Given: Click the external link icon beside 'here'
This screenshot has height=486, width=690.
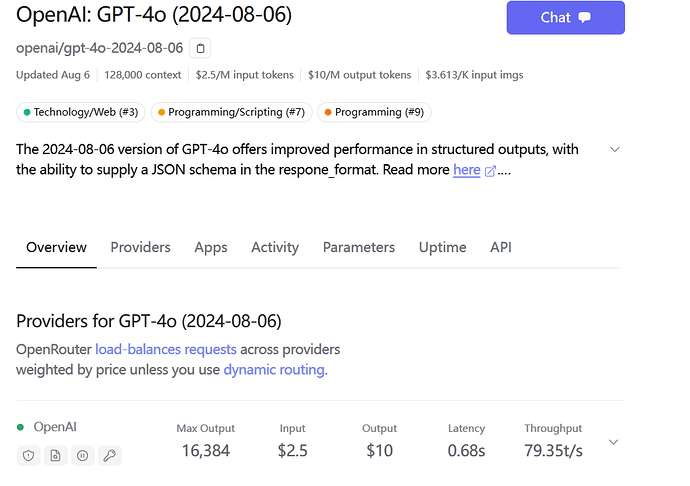Looking at the screenshot, I should (x=490, y=171).
